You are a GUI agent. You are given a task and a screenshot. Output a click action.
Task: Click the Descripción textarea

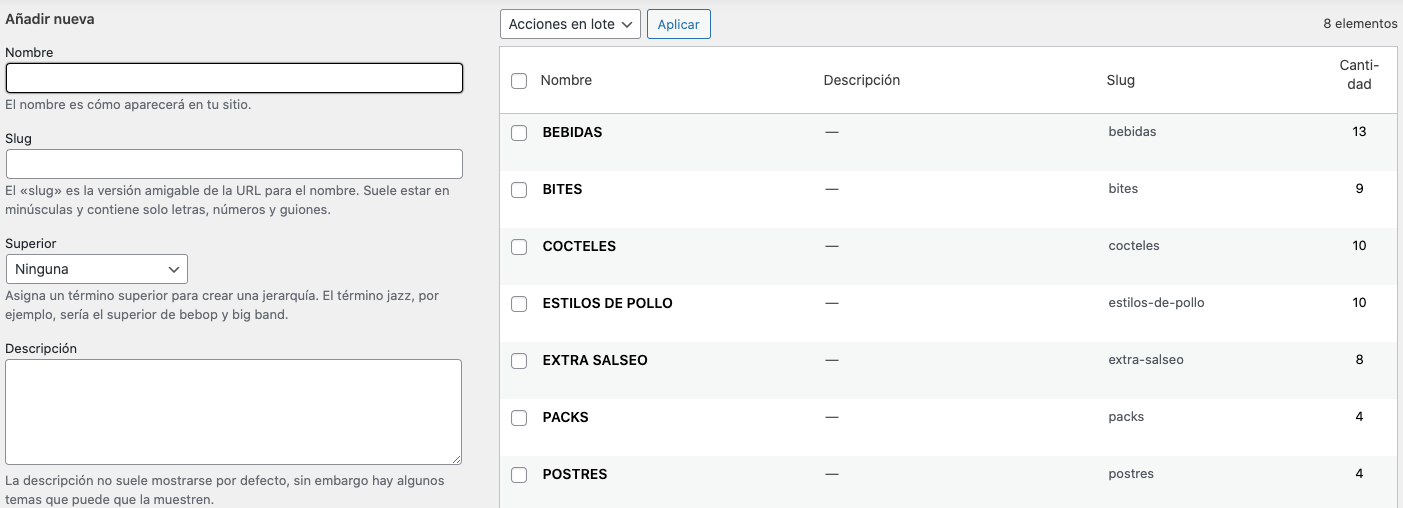(234, 411)
